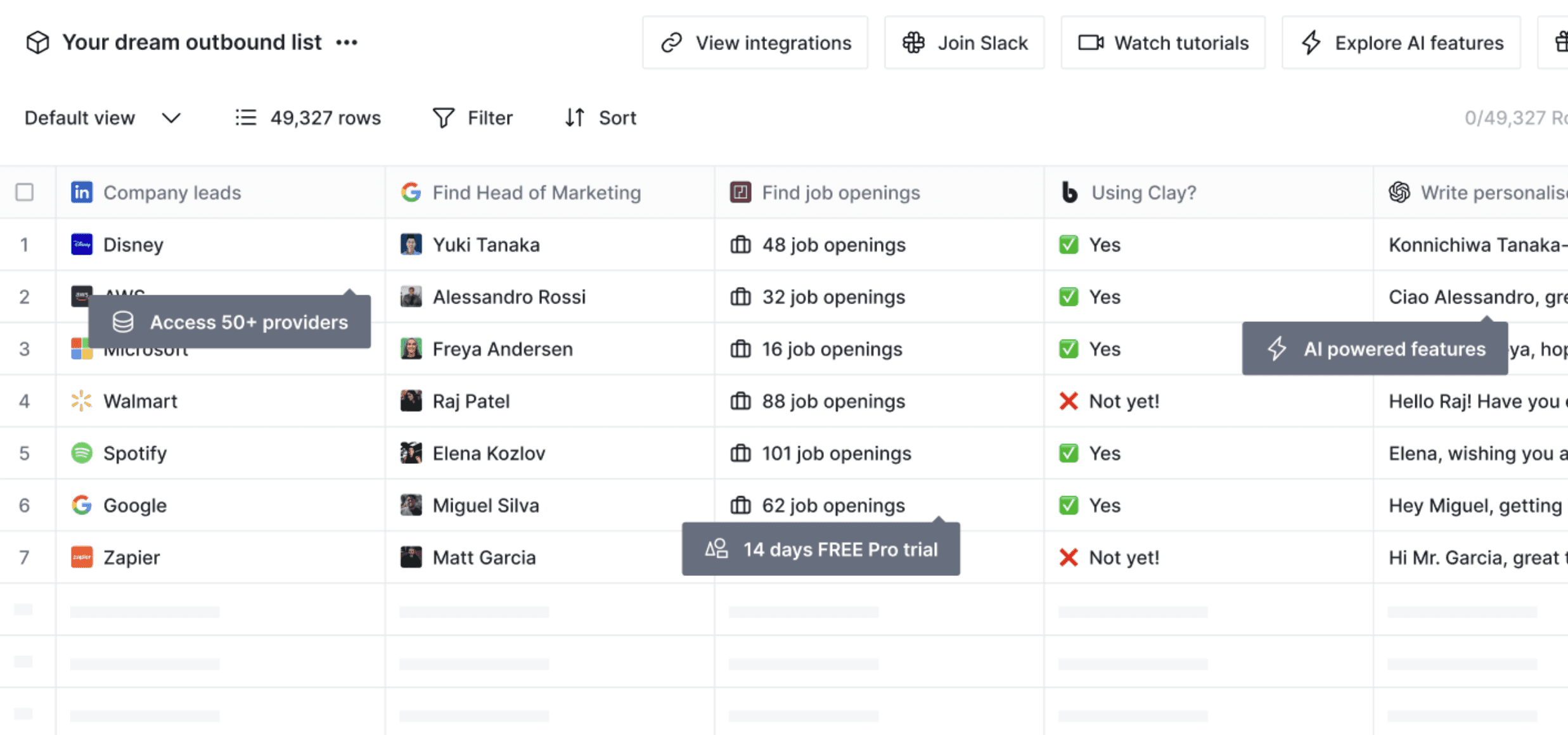Open View integrations
Viewport: 1568px width, 735px height.
click(x=755, y=42)
